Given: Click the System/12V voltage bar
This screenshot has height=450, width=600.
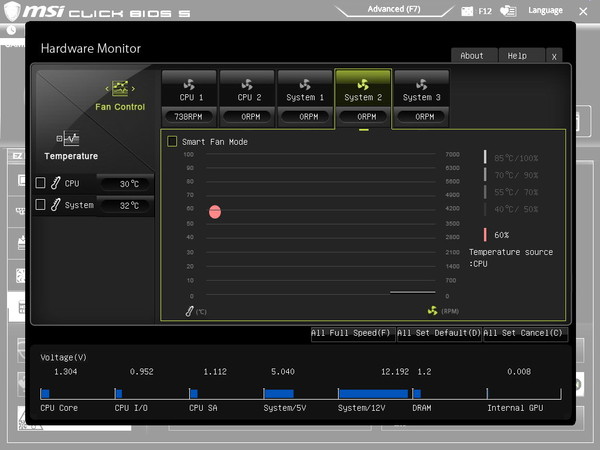Looking at the screenshot, I should [x=373, y=393].
